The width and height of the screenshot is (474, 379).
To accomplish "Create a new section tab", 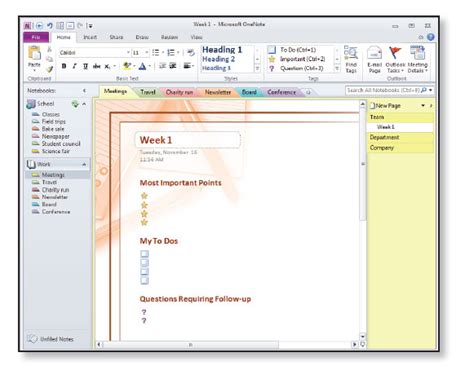I will click(308, 92).
